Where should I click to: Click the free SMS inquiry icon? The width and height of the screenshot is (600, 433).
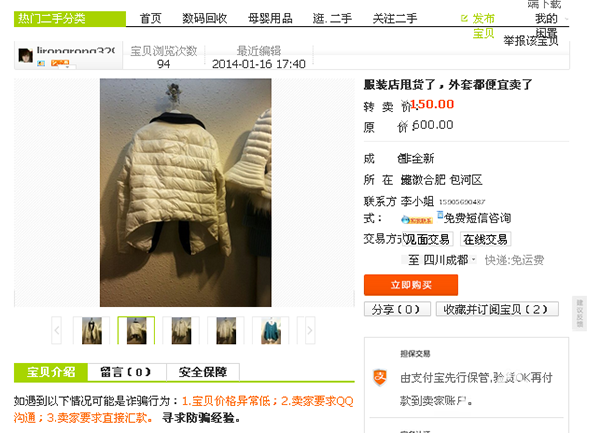(x=440, y=216)
